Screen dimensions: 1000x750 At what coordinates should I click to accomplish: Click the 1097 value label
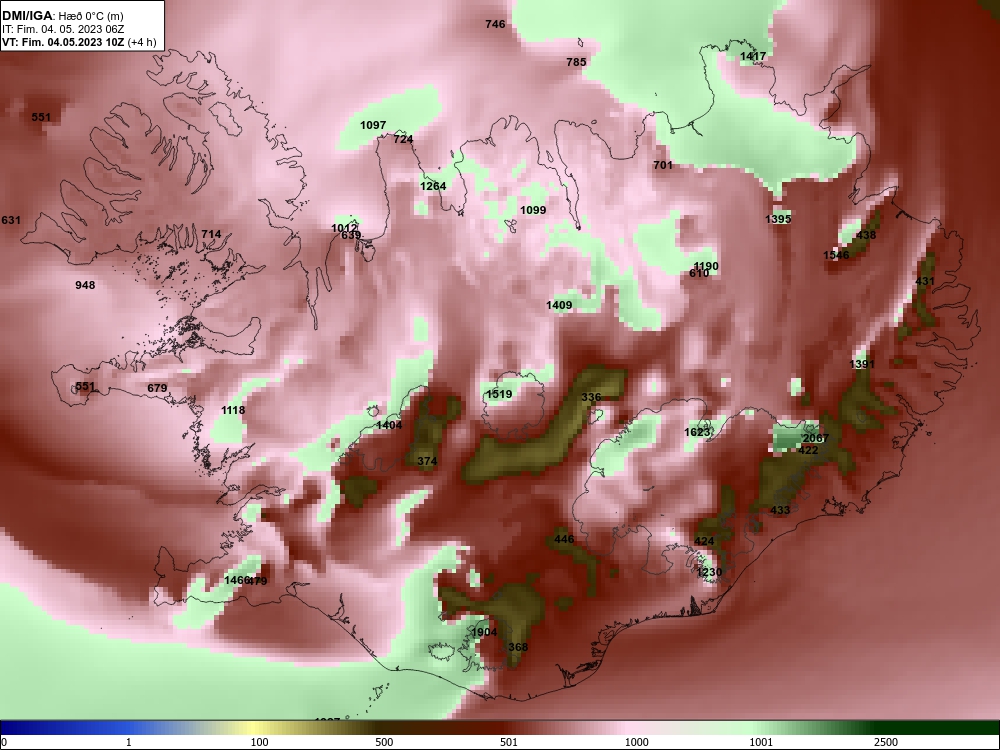(373, 125)
